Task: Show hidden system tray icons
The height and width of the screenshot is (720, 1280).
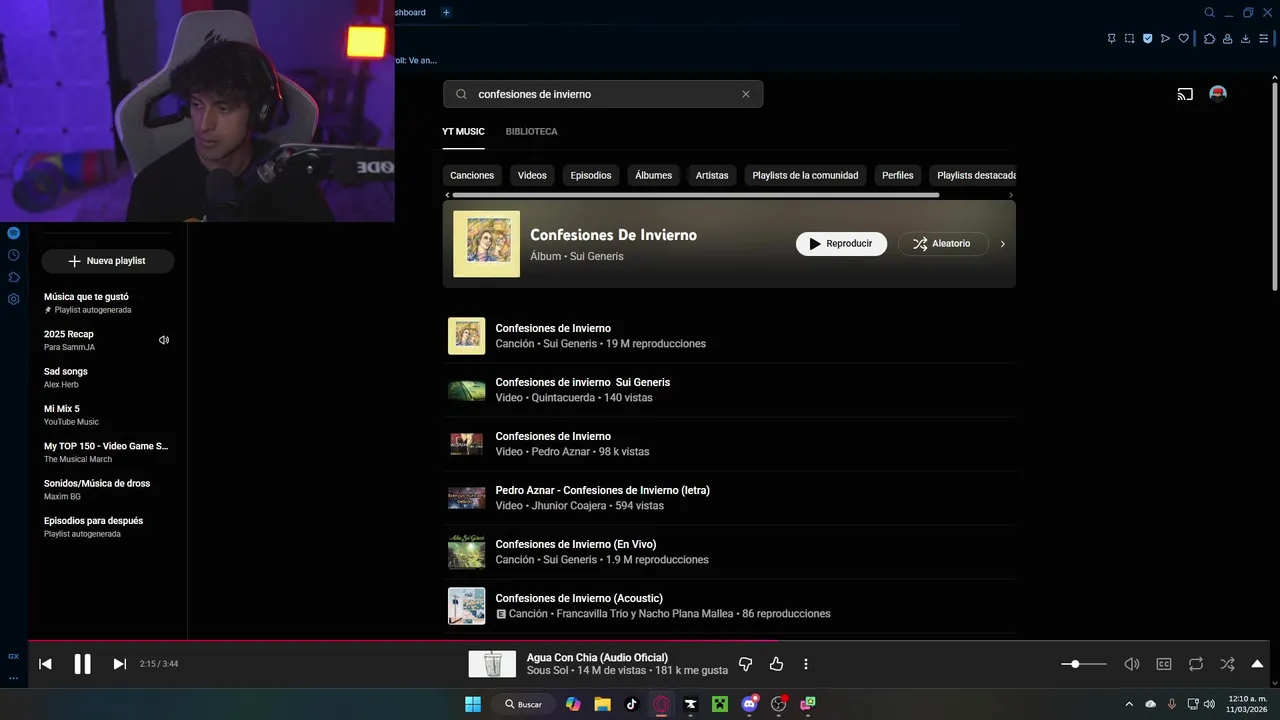Action: click(1129, 704)
